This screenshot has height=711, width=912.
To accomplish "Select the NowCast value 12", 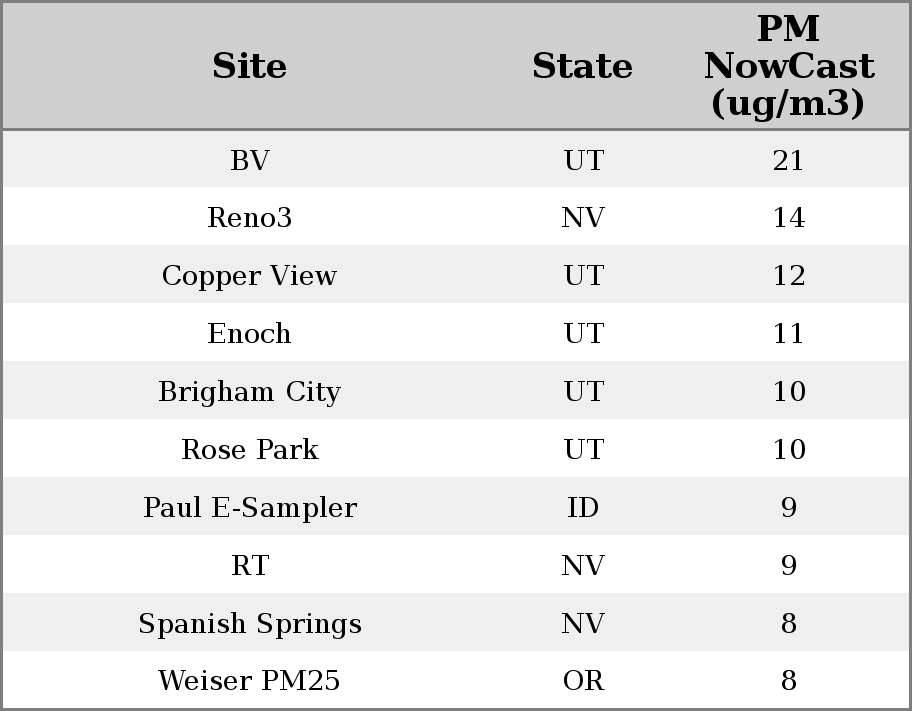I will tap(789, 276).
